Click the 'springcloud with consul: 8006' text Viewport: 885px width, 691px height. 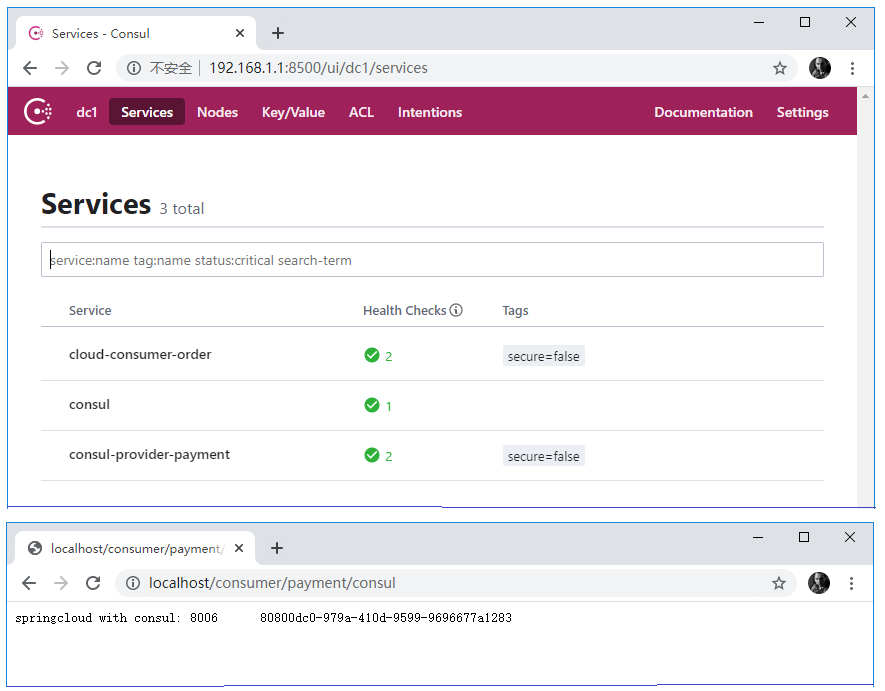coord(116,618)
